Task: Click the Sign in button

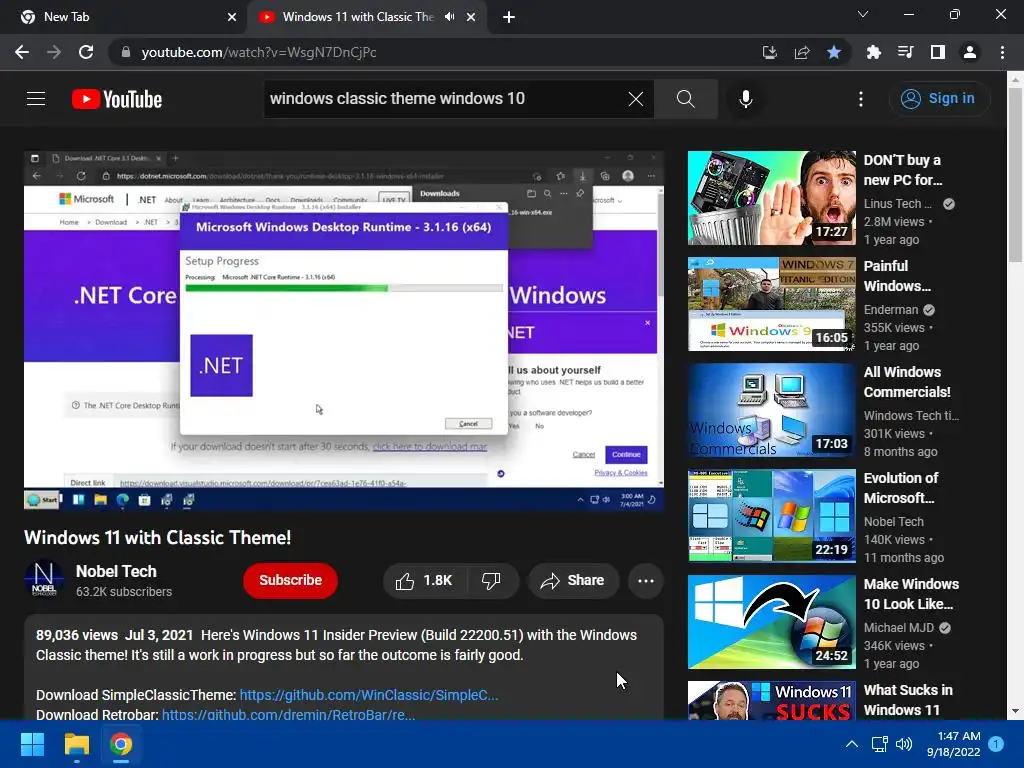Action: pyautogui.click(x=939, y=99)
